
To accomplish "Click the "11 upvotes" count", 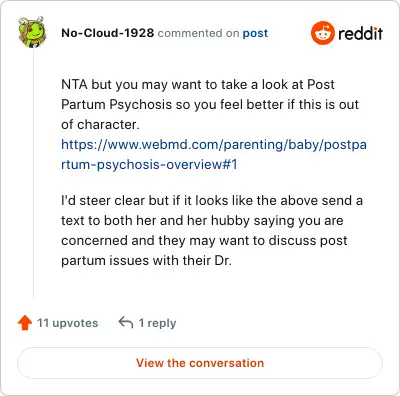I will coord(67,323).
